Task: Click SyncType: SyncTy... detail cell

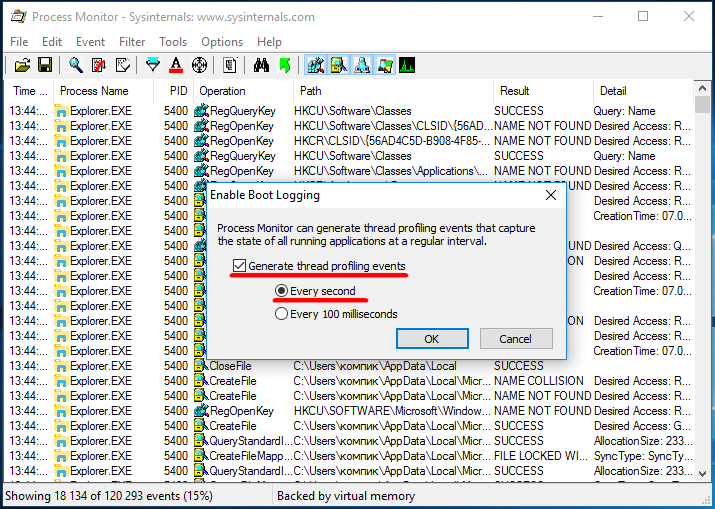Action: [643, 456]
